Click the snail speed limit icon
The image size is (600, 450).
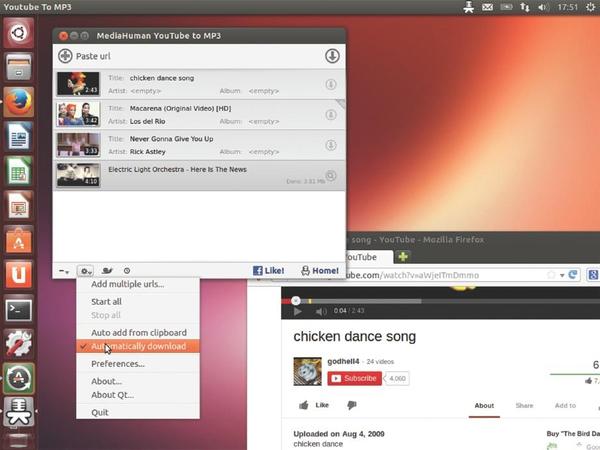(107, 271)
